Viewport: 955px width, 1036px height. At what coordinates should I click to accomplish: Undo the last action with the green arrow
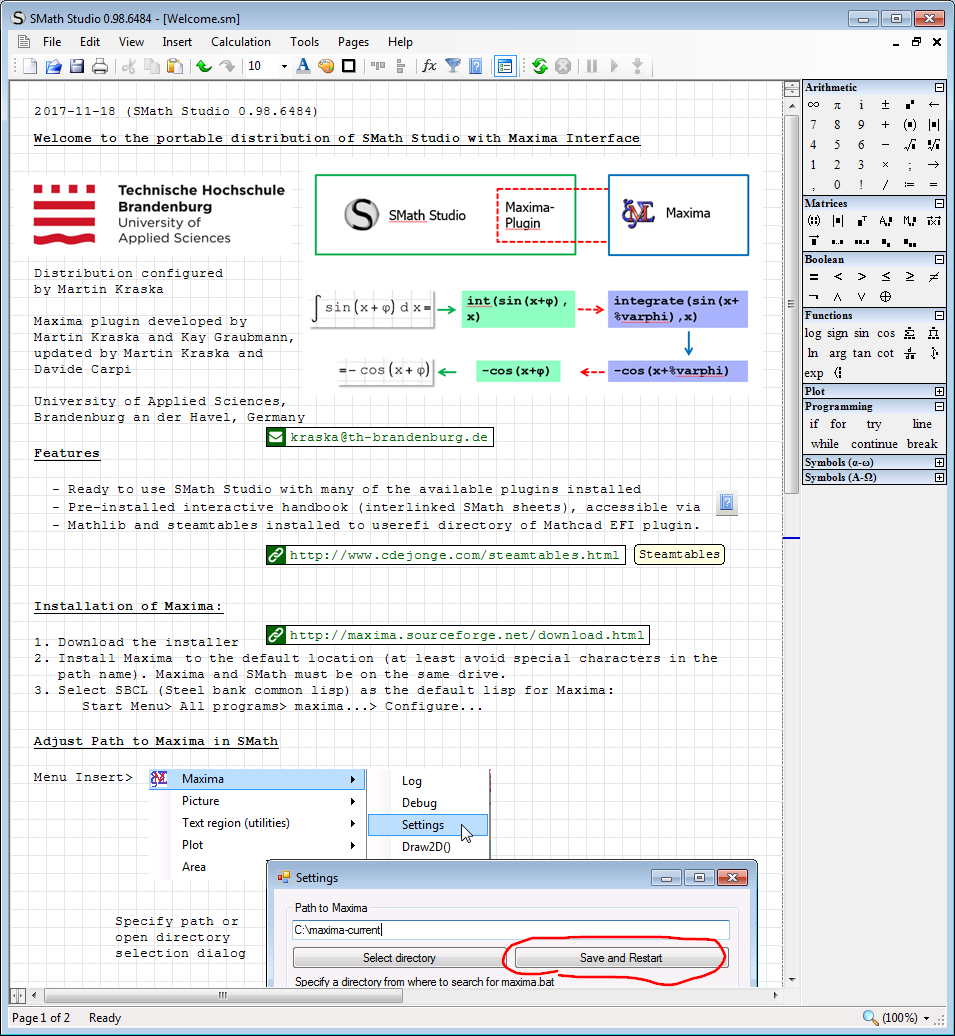click(204, 66)
